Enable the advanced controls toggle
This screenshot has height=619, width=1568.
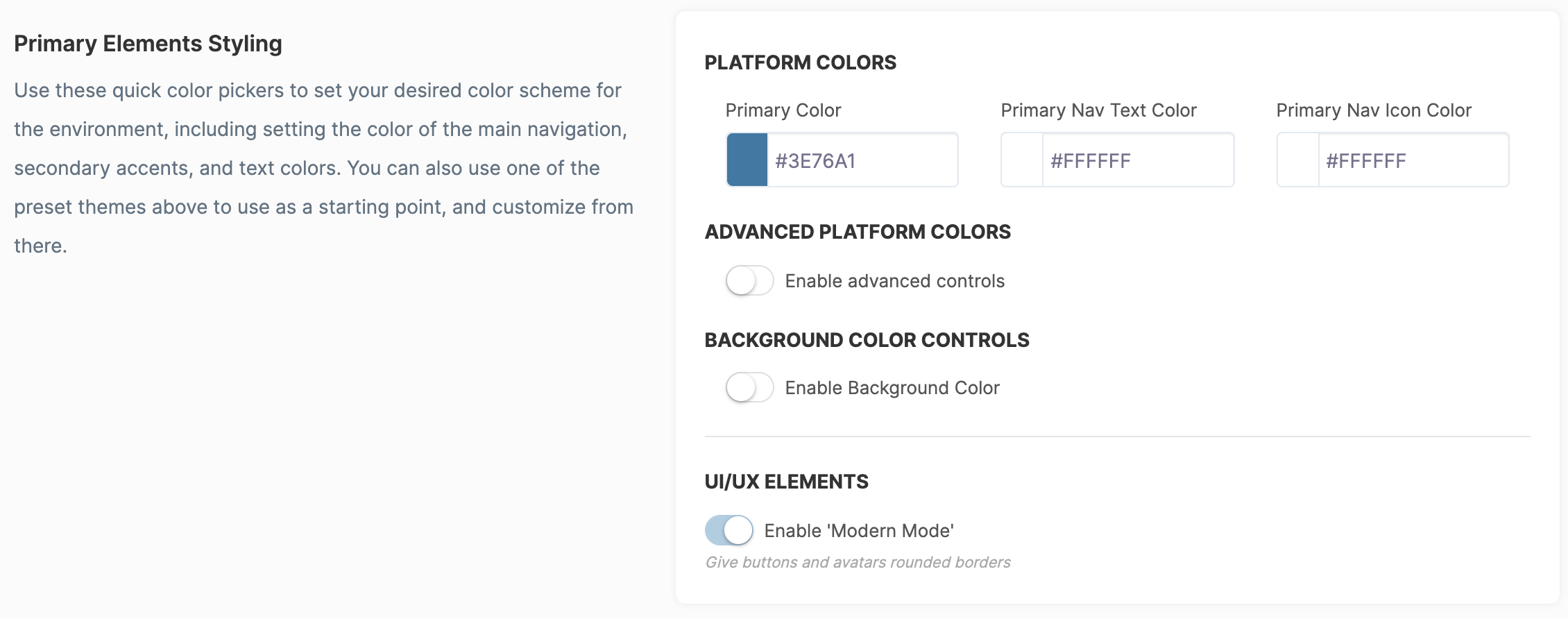(x=749, y=281)
